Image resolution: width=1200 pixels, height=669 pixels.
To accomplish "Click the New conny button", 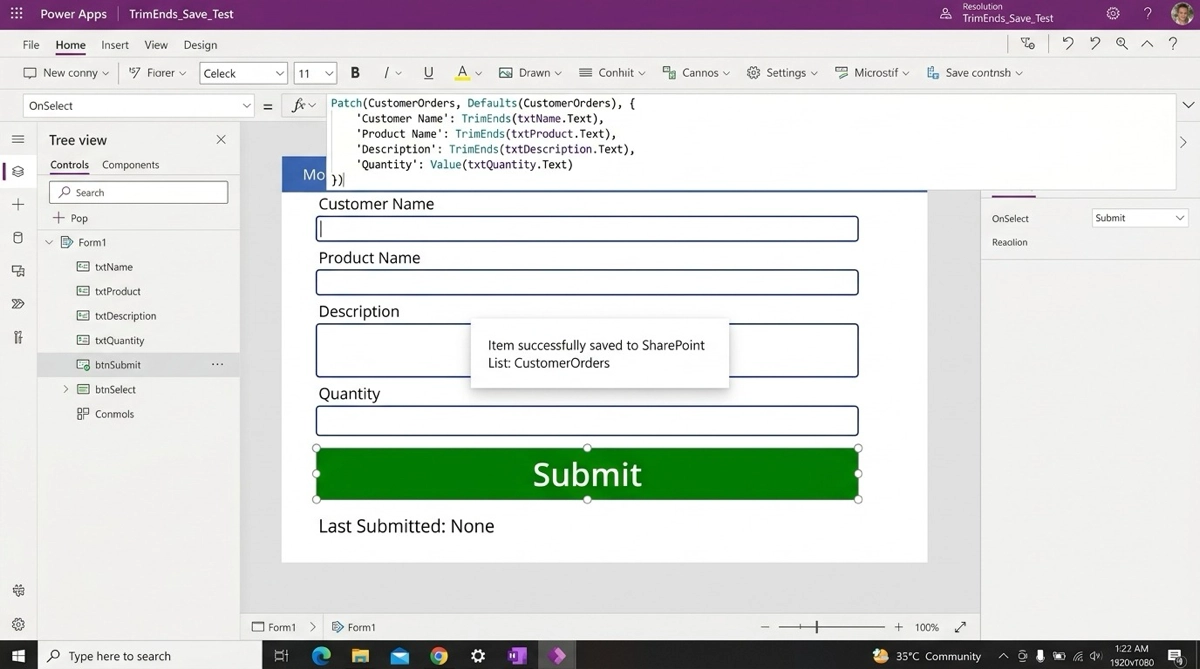I will point(66,73).
